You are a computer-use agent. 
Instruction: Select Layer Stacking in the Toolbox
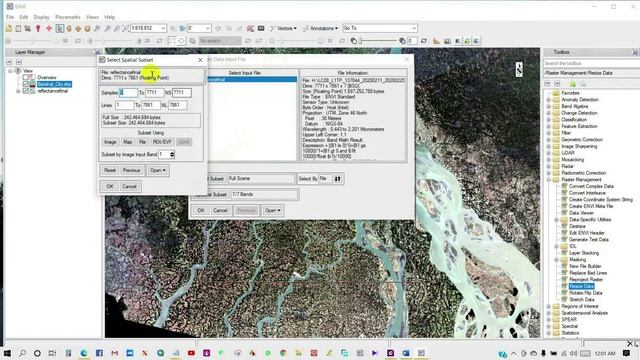(584, 253)
